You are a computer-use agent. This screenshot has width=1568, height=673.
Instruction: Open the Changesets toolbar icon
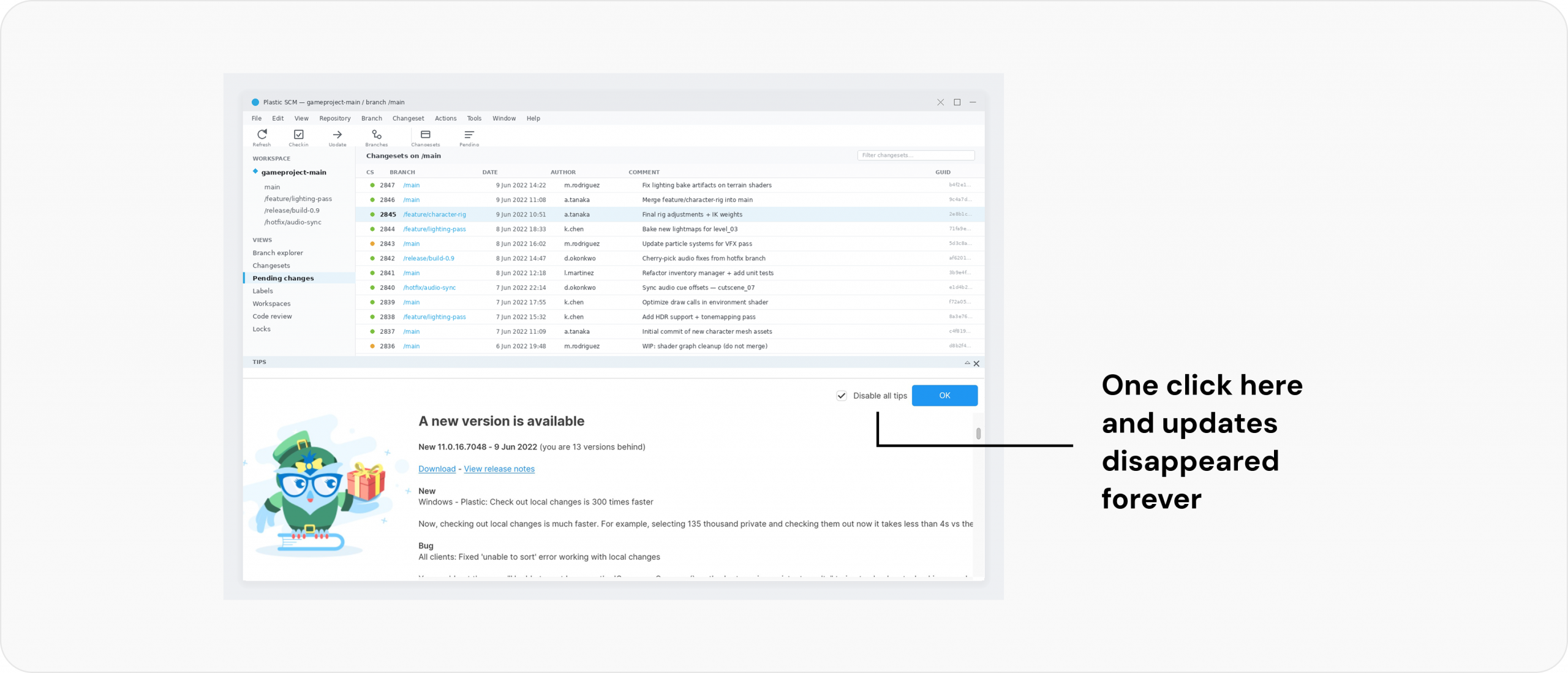coord(426,135)
